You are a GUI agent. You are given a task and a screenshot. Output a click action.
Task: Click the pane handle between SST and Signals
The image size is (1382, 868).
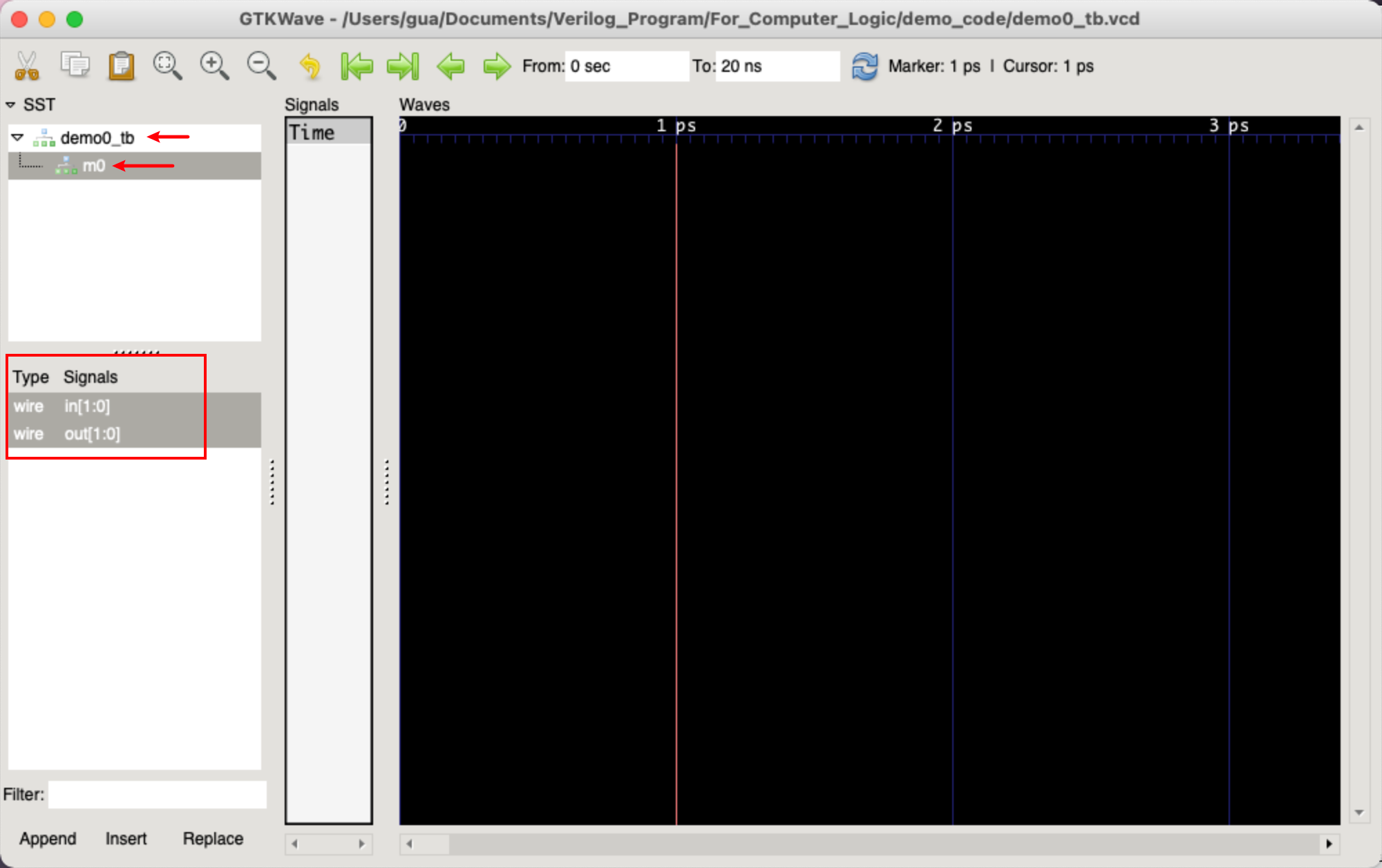[x=272, y=482]
